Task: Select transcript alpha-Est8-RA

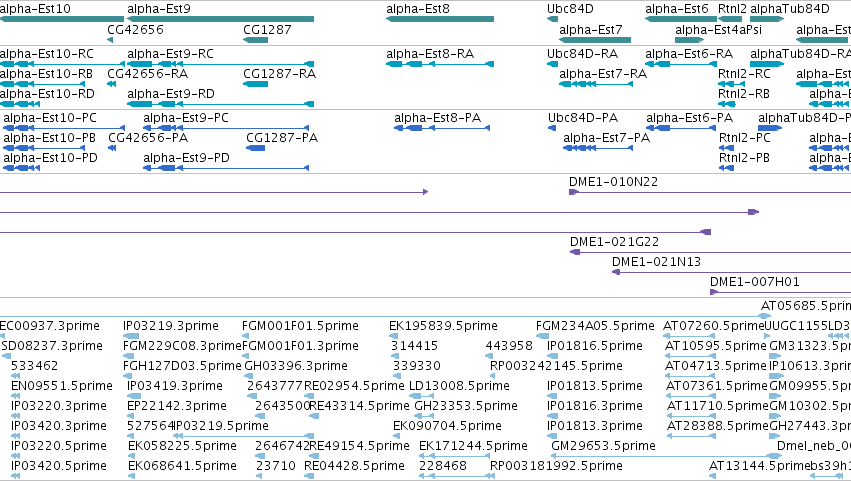Action: click(430, 54)
